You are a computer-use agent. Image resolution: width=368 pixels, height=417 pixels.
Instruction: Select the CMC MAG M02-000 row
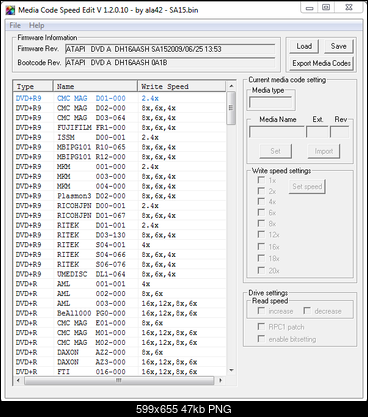[120, 342]
